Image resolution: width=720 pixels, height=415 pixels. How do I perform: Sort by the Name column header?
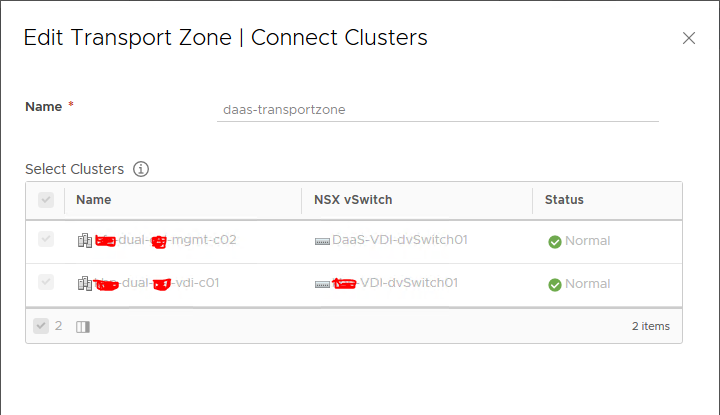pyautogui.click(x=94, y=200)
